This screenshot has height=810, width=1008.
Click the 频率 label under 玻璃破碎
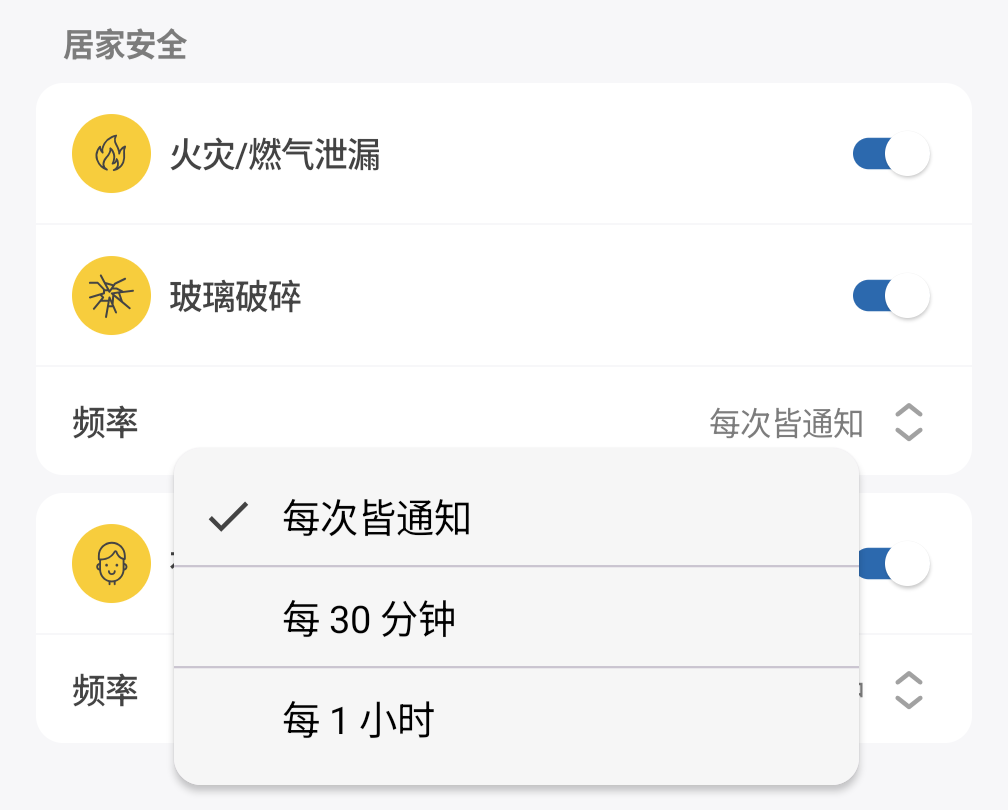pyautogui.click(x=105, y=423)
